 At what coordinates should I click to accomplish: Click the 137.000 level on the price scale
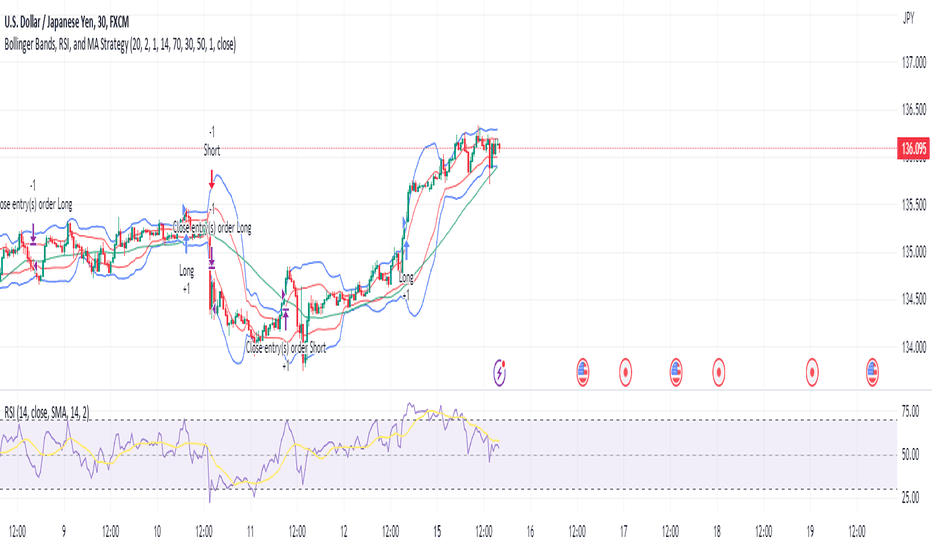pyautogui.click(x=914, y=62)
